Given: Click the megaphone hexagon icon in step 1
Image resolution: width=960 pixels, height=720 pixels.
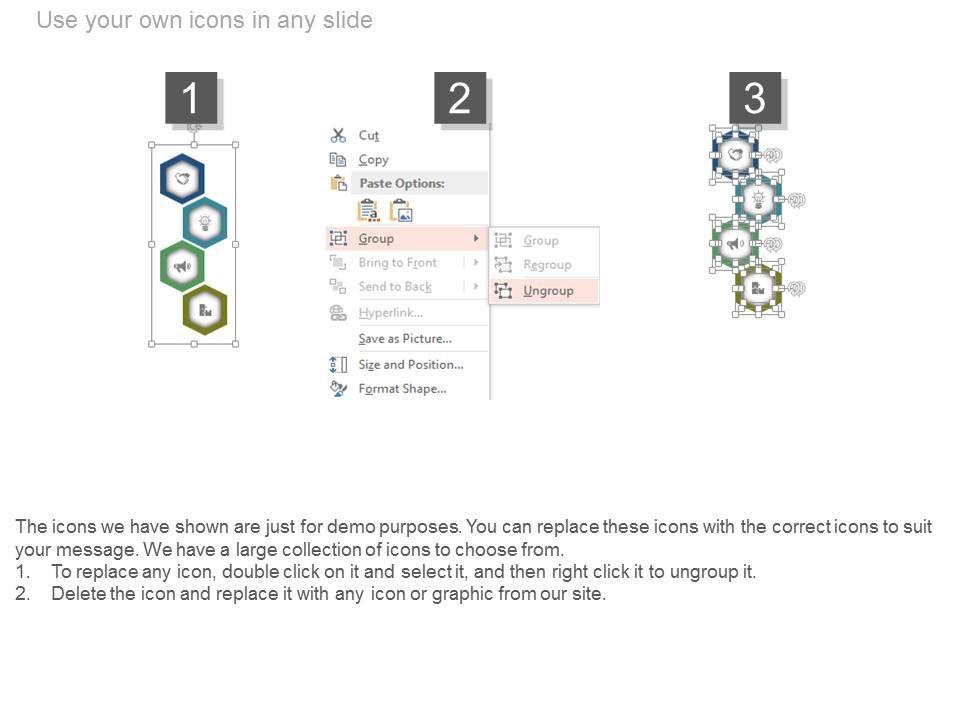Looking at the screenshot, I should pos(182,266).
